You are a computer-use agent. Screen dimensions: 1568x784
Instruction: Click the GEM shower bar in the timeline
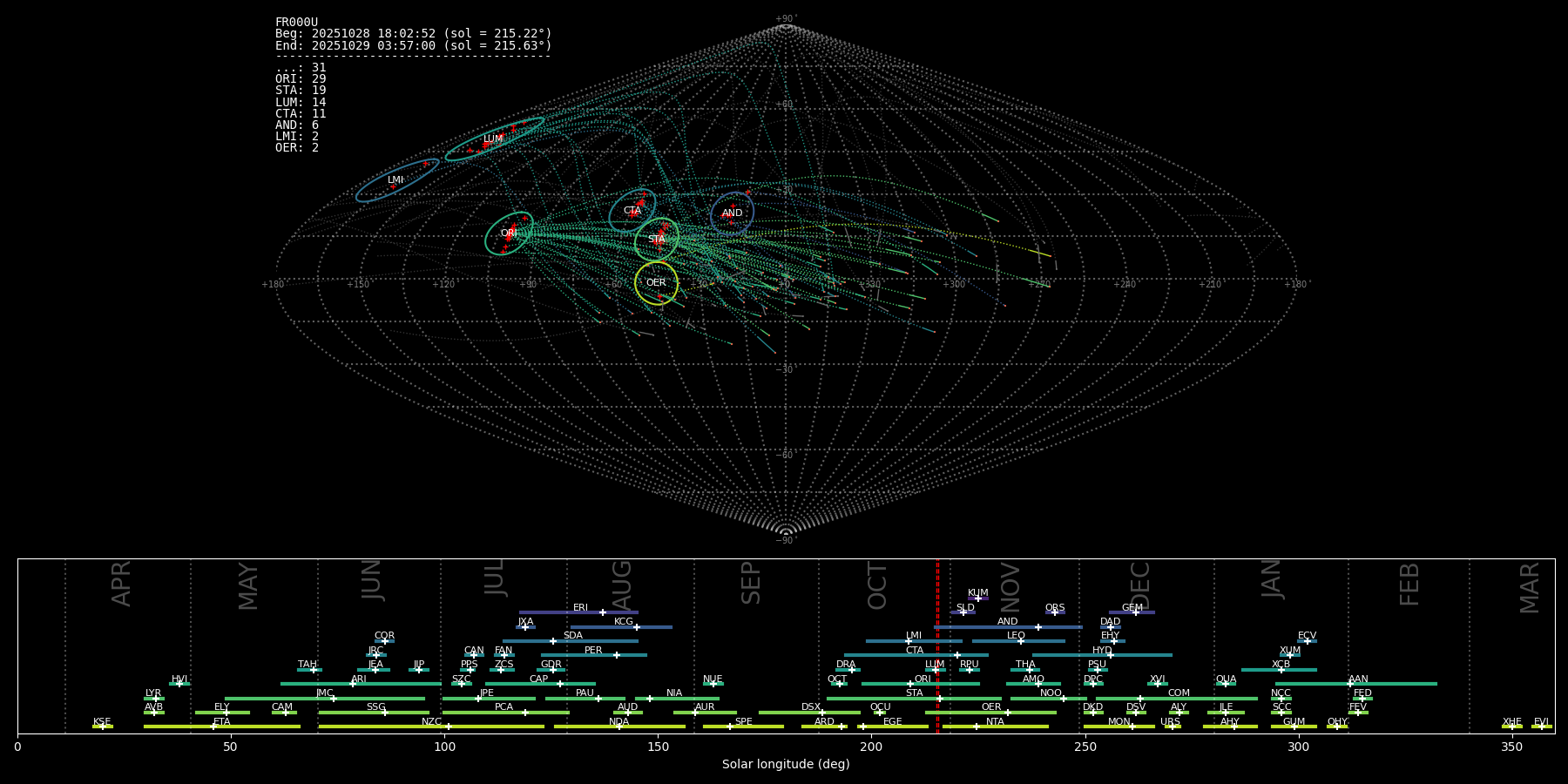coord(1132,612)
